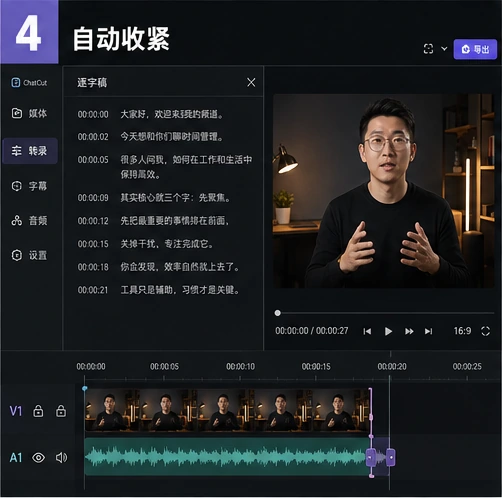Image resolution: width=502 pixels, height=498 pixels.
Task: Open the 字幕 sidebar tab
Action: pos(29,186)
